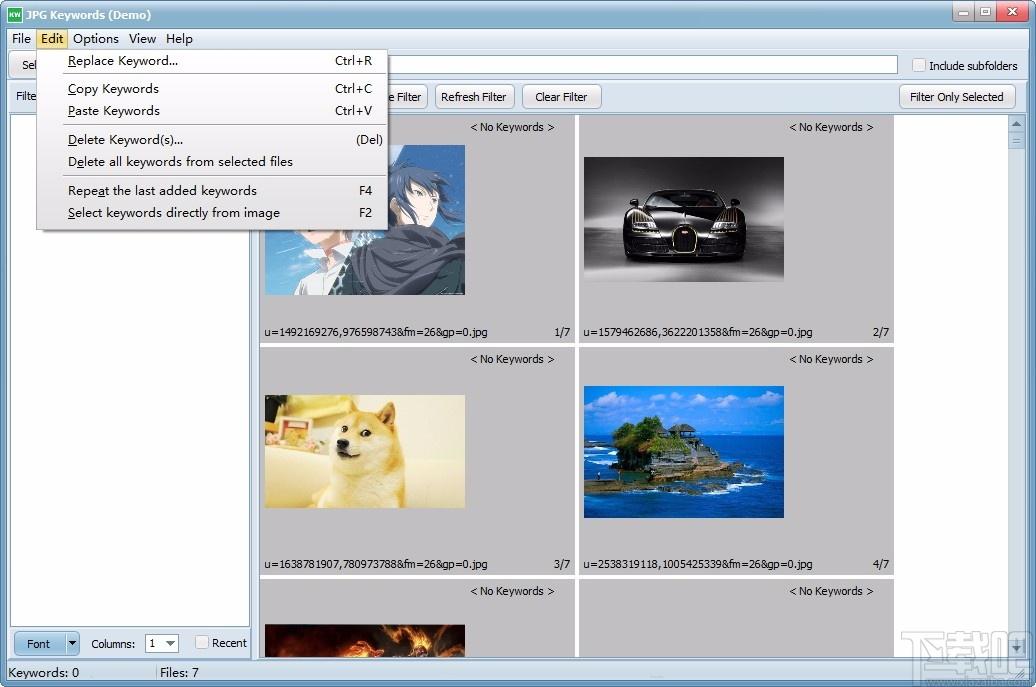Open the File menu

[x=21, y=39]
